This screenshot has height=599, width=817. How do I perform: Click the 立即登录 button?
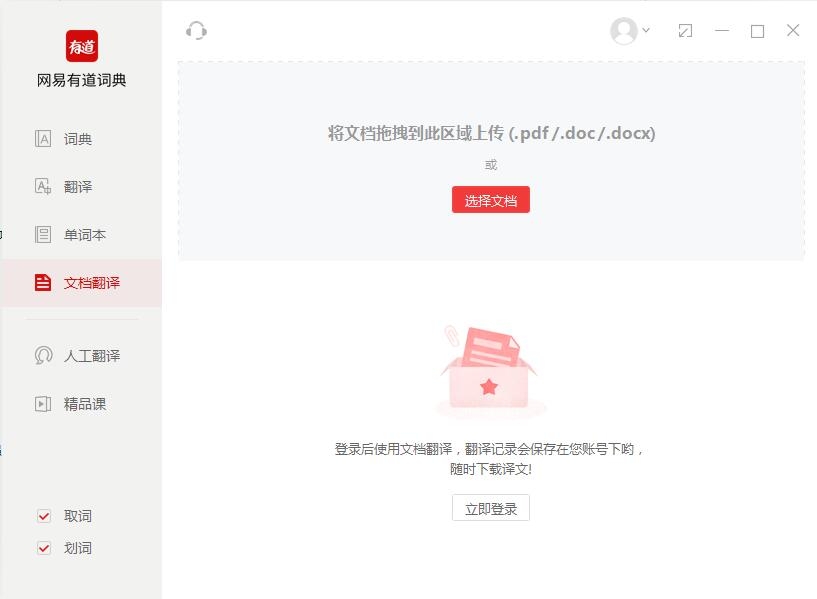coord(491,508)
